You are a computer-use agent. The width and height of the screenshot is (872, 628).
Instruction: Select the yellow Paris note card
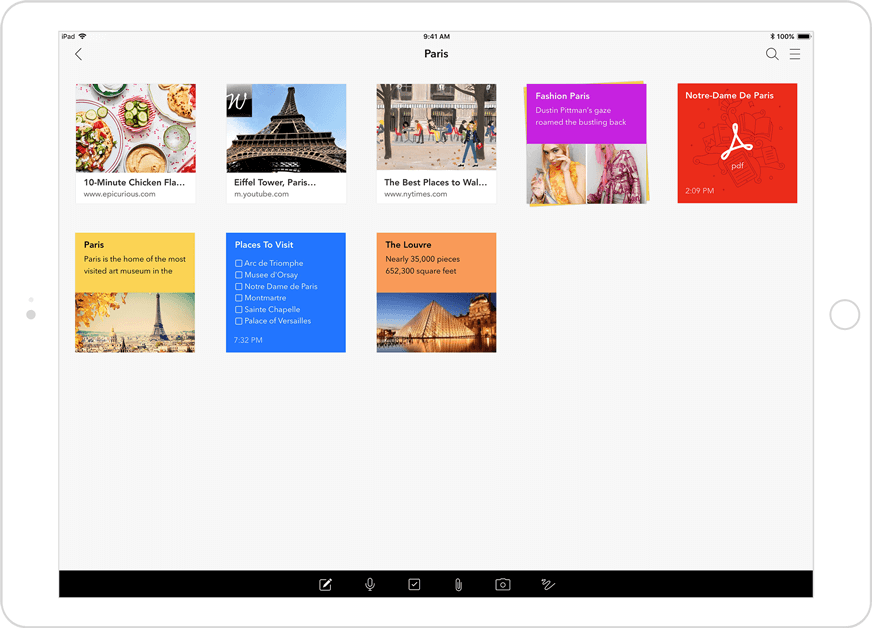pyautogui.click(x=135, y=292)
